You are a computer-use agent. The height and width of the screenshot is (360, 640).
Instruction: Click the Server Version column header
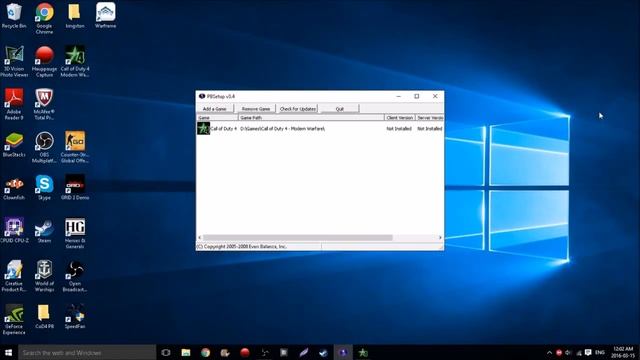click(430, 118)
